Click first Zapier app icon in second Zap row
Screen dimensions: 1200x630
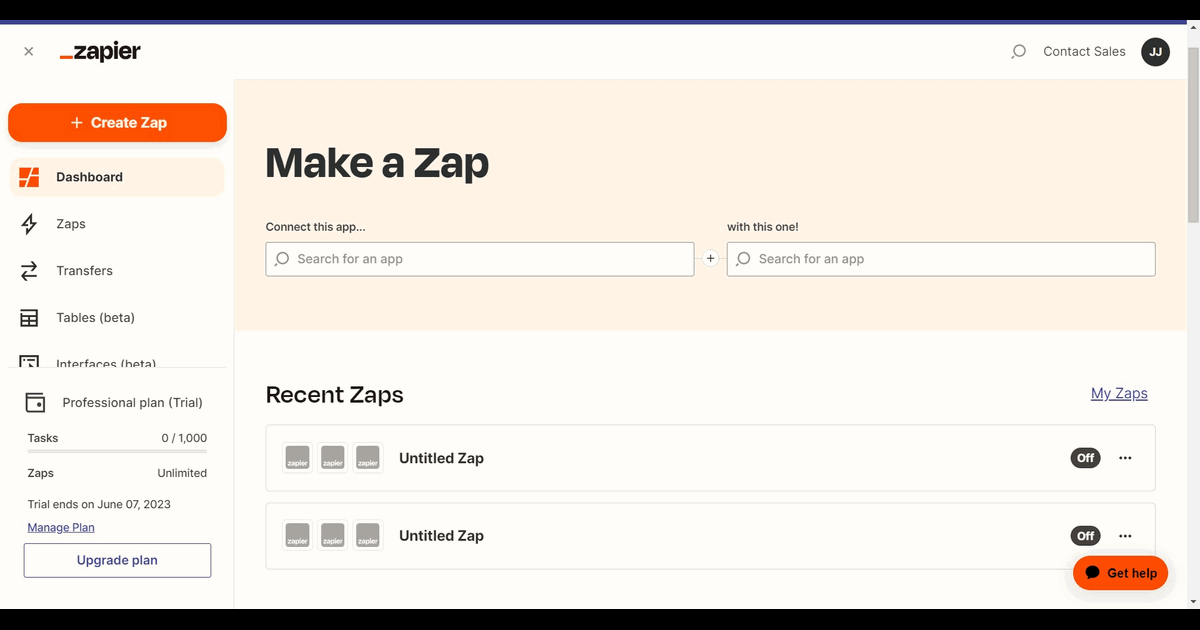pos(298,536)
